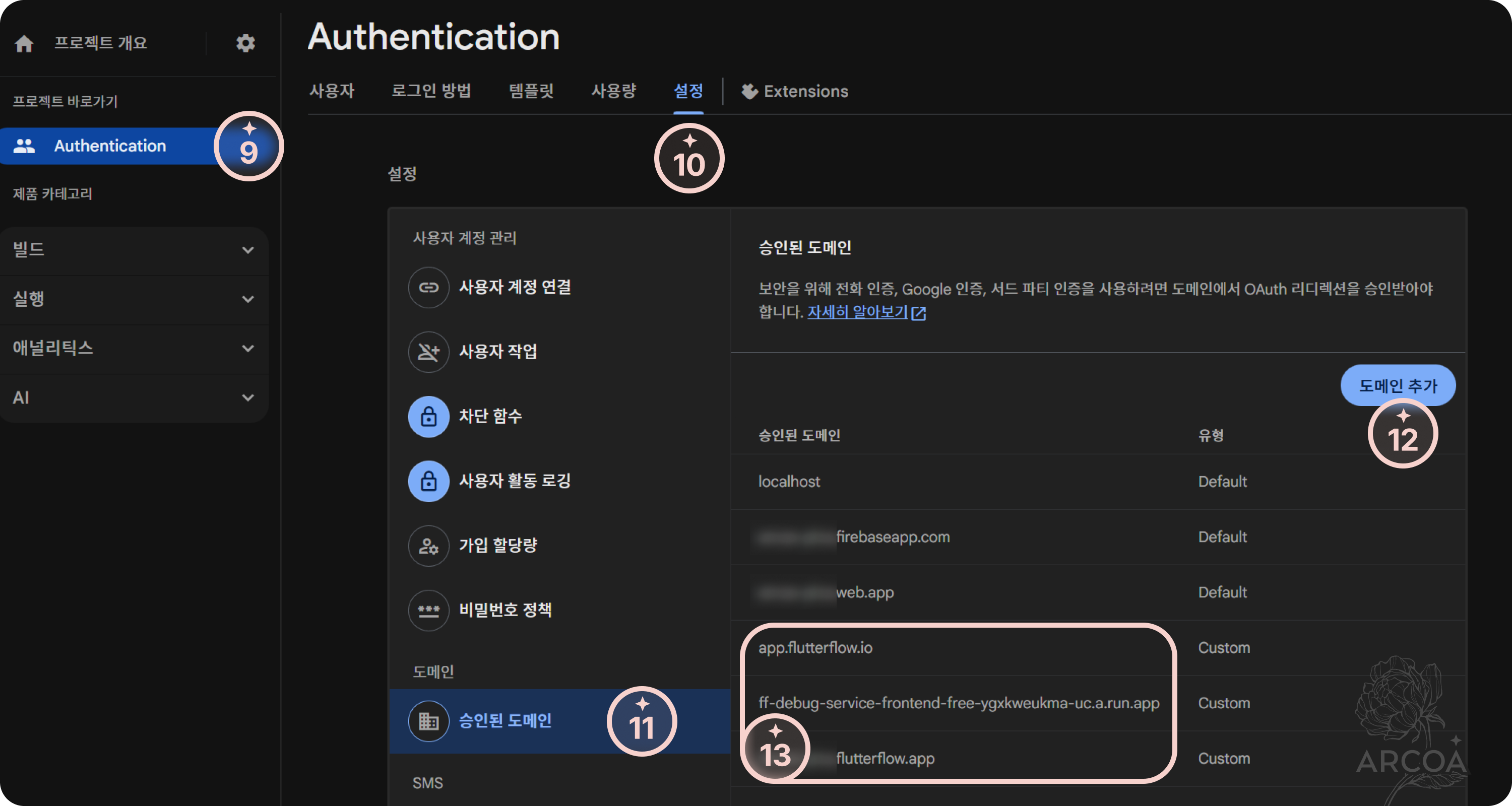Viewport: 1512px width, 806px height.
Task: Click the 승인된 도메인 building icon
Action: 428,721
